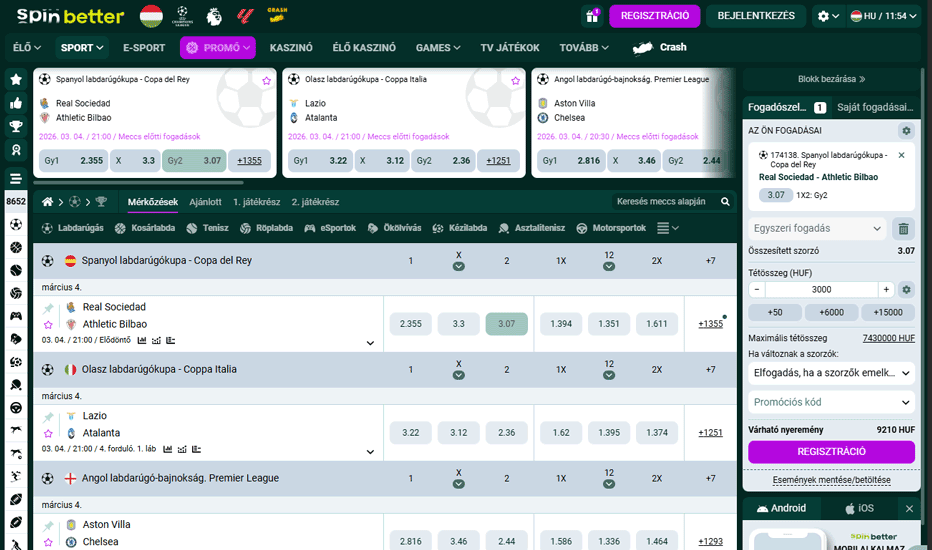Screen dimensions: 932x550
Task: Open Favorites star in left sidebar
Action: click(16, 79)
